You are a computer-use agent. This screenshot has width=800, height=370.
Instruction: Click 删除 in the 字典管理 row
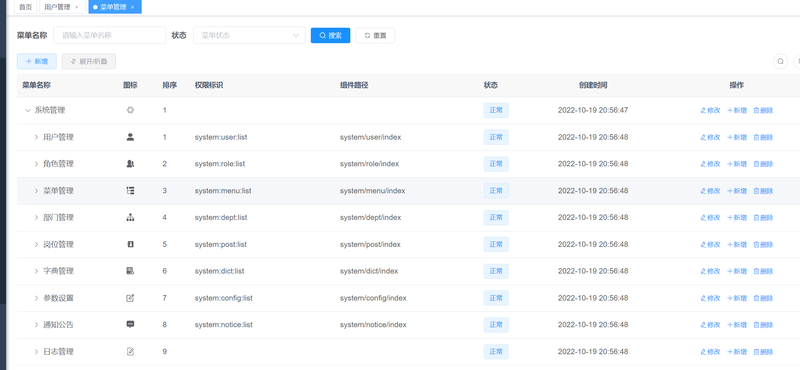click(x=763, y=271)
